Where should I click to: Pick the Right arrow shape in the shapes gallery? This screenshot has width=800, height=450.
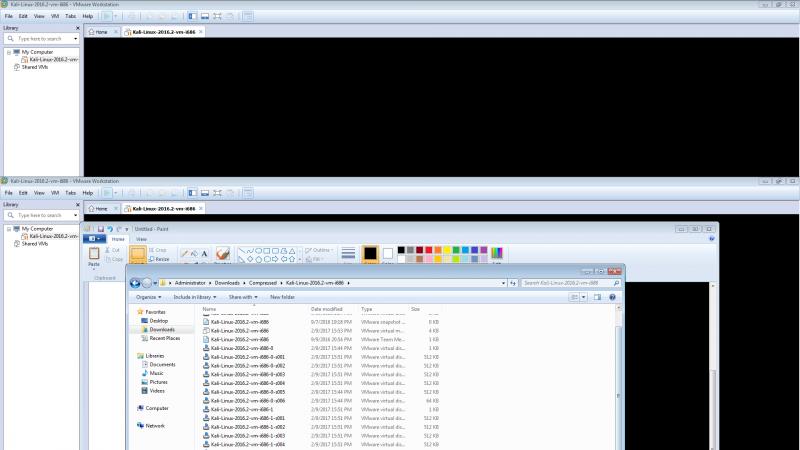click(275, 259)
